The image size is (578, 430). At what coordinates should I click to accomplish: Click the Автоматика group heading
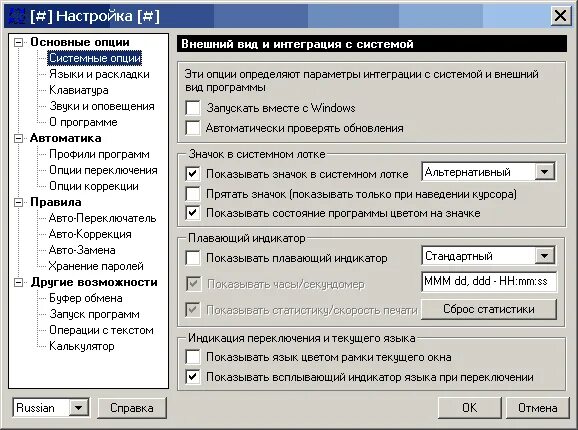66,138
